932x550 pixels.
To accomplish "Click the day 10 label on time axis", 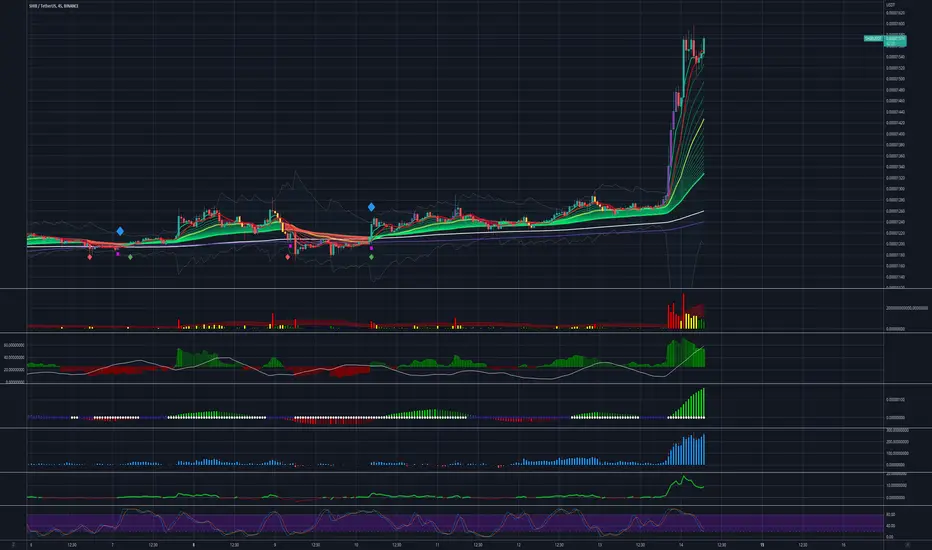I will pyautogui.click(x=356, y=545).
